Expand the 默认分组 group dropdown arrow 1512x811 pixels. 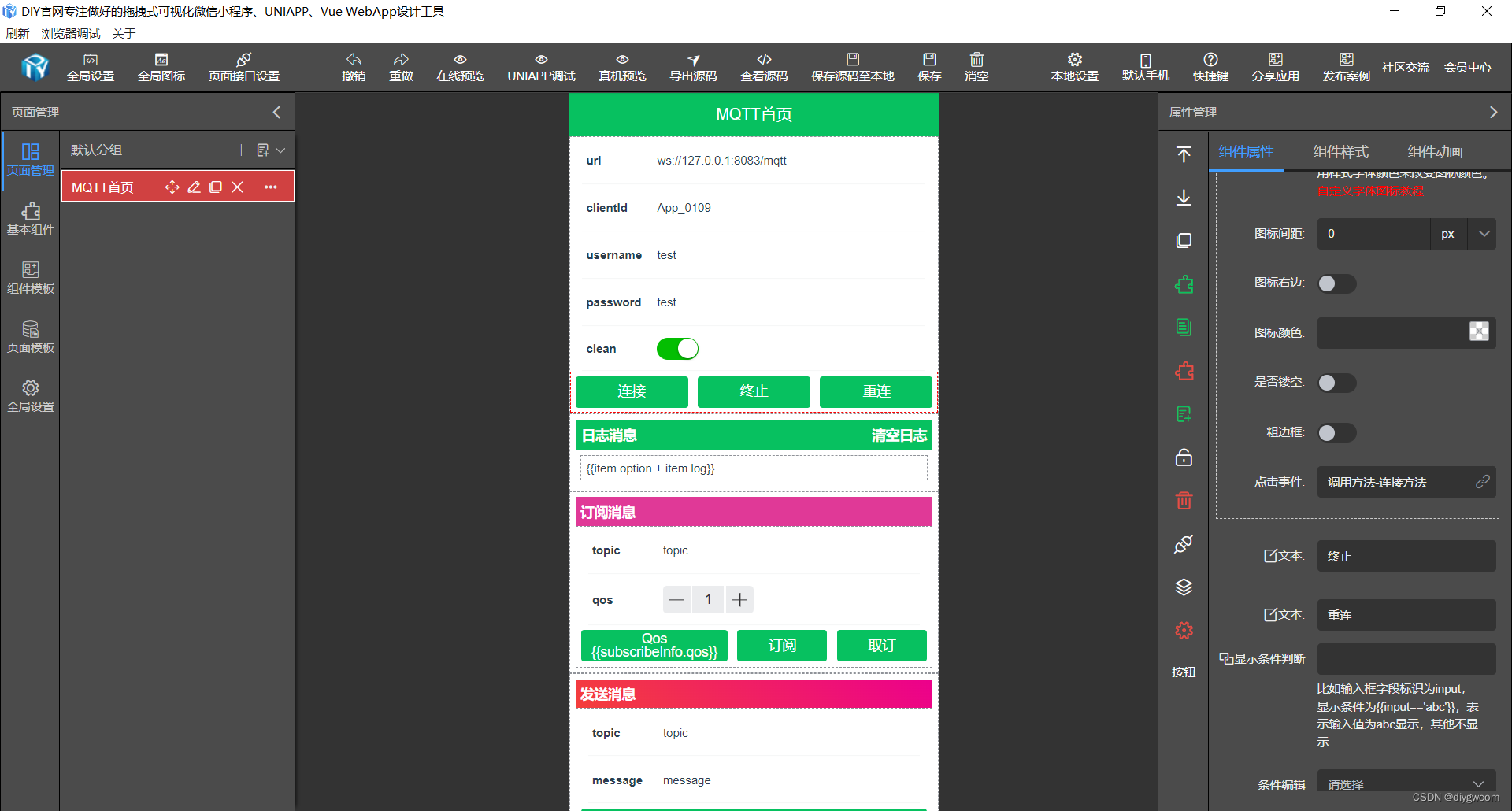tap(283, 150)
